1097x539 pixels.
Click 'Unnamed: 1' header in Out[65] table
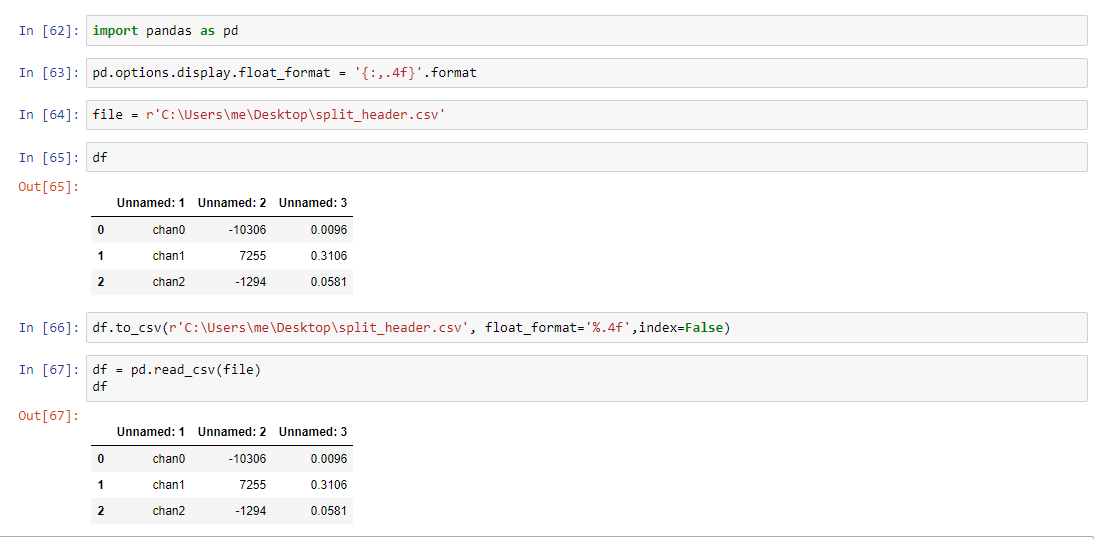tap(151, 203)
